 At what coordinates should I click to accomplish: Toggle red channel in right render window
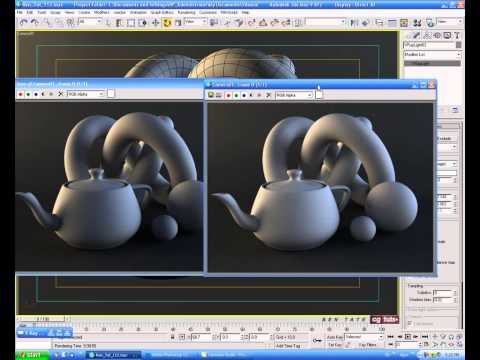coord(228,95)
